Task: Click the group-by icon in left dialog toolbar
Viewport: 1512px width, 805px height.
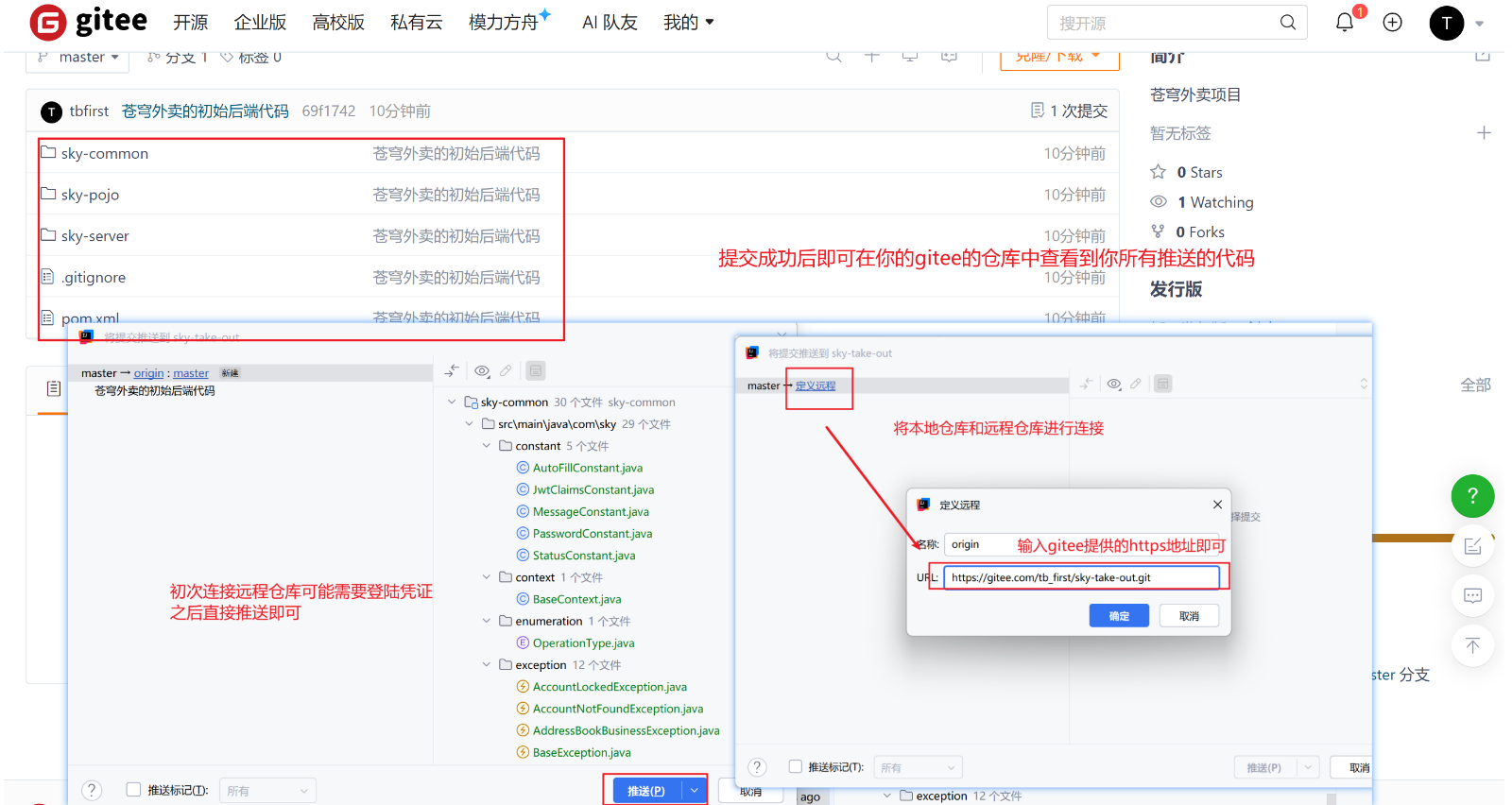Action: pos(535,371)
